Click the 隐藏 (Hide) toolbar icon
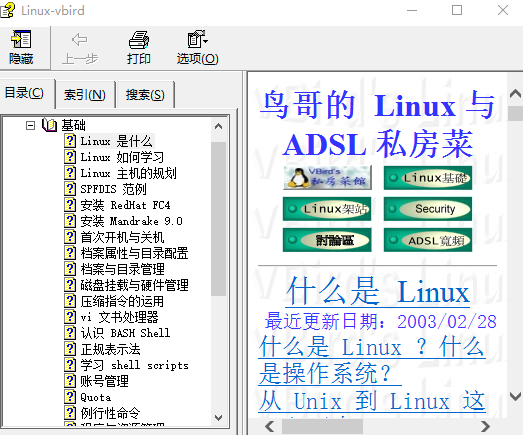Screen dimensions: 523x435 [21, 39]
